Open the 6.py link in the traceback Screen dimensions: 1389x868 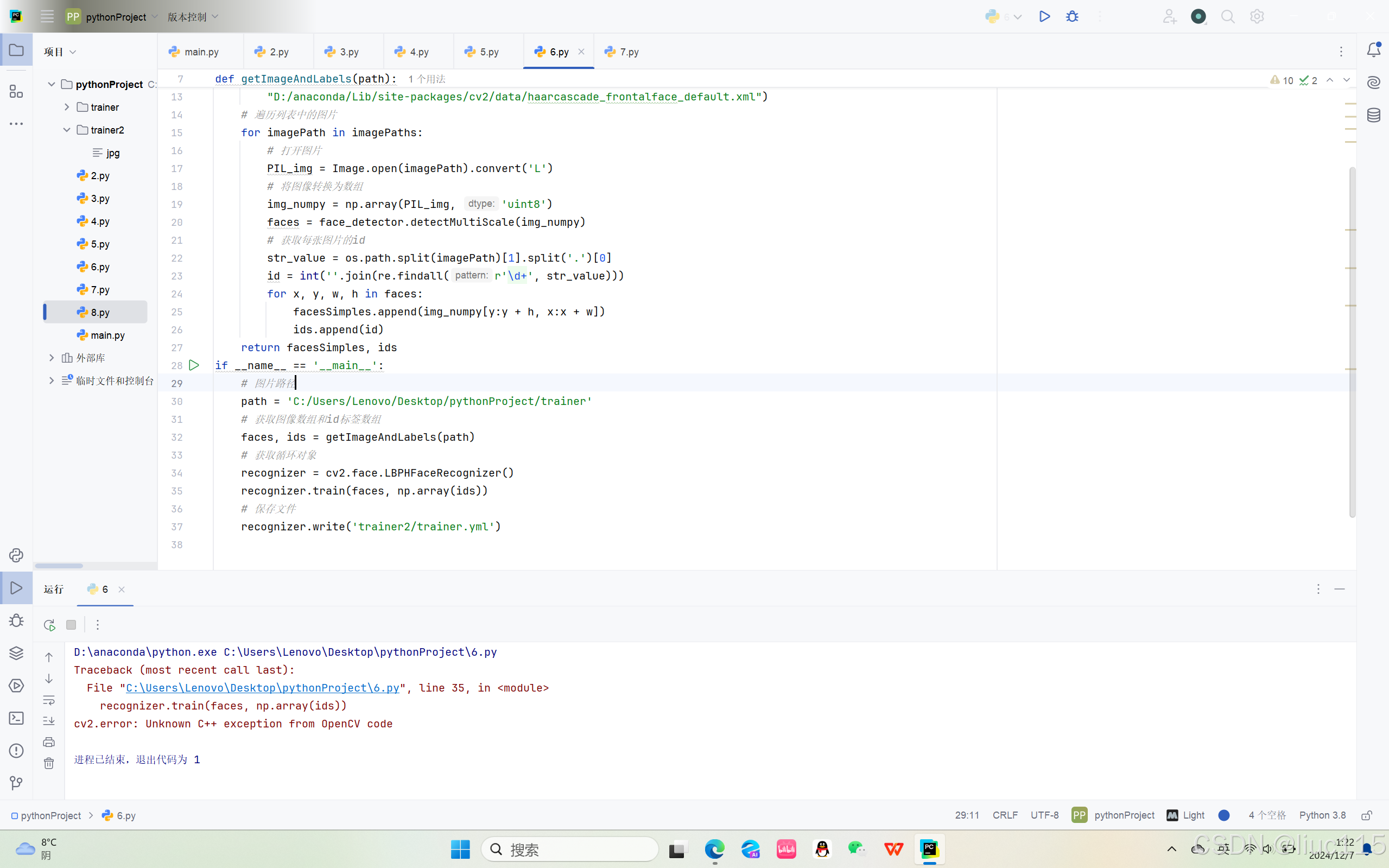click(262, 688)
